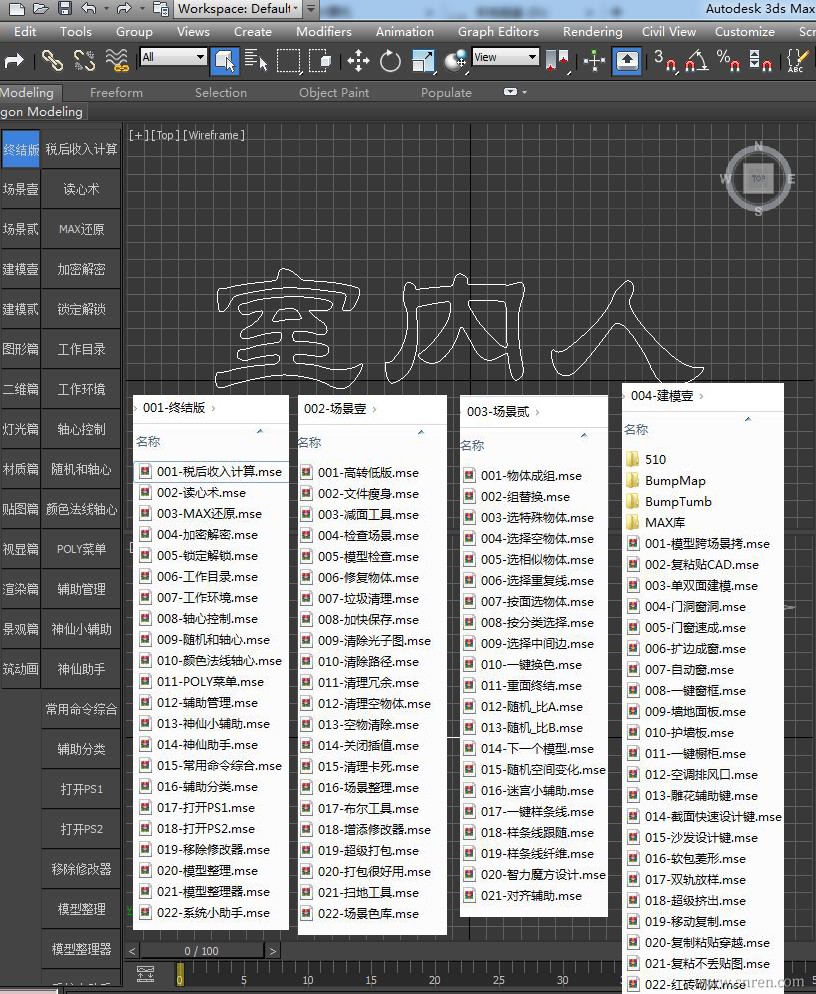Open the BumpMap folder
This screenshot has width=816, height=994.
pyautogui.click(x=666, y=481)
